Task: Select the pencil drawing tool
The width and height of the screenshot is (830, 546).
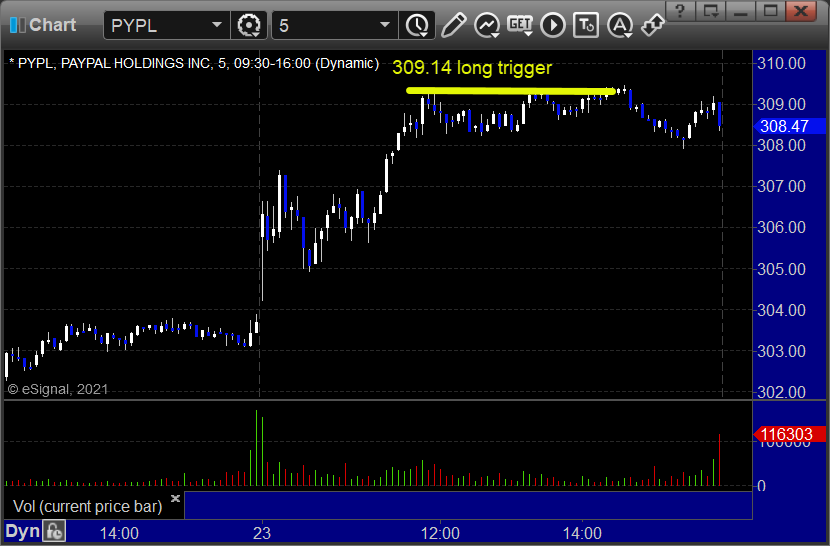Action: click(454, 25)
